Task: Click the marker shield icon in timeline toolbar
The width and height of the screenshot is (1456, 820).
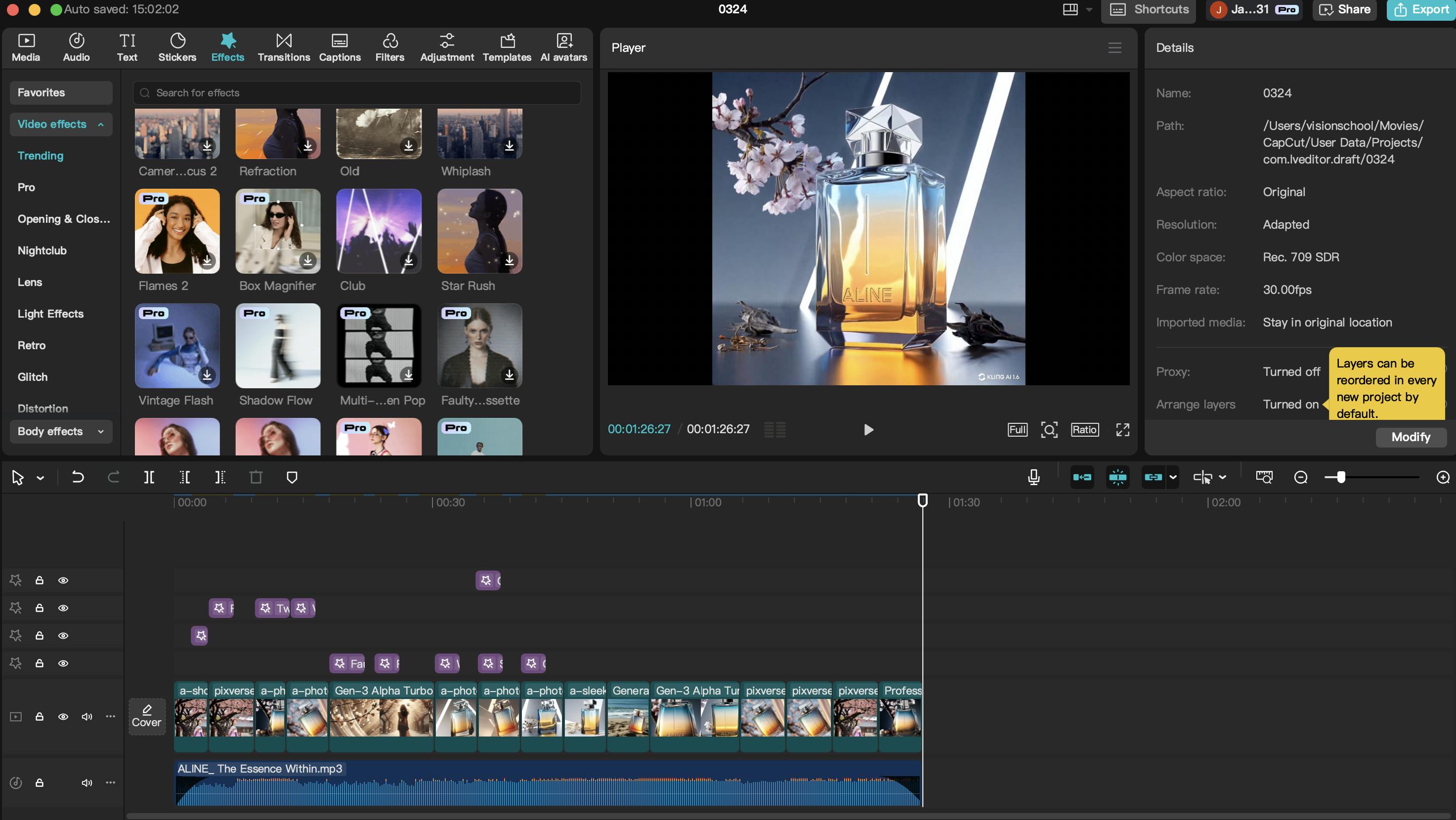Action: (x=292, y=478)
